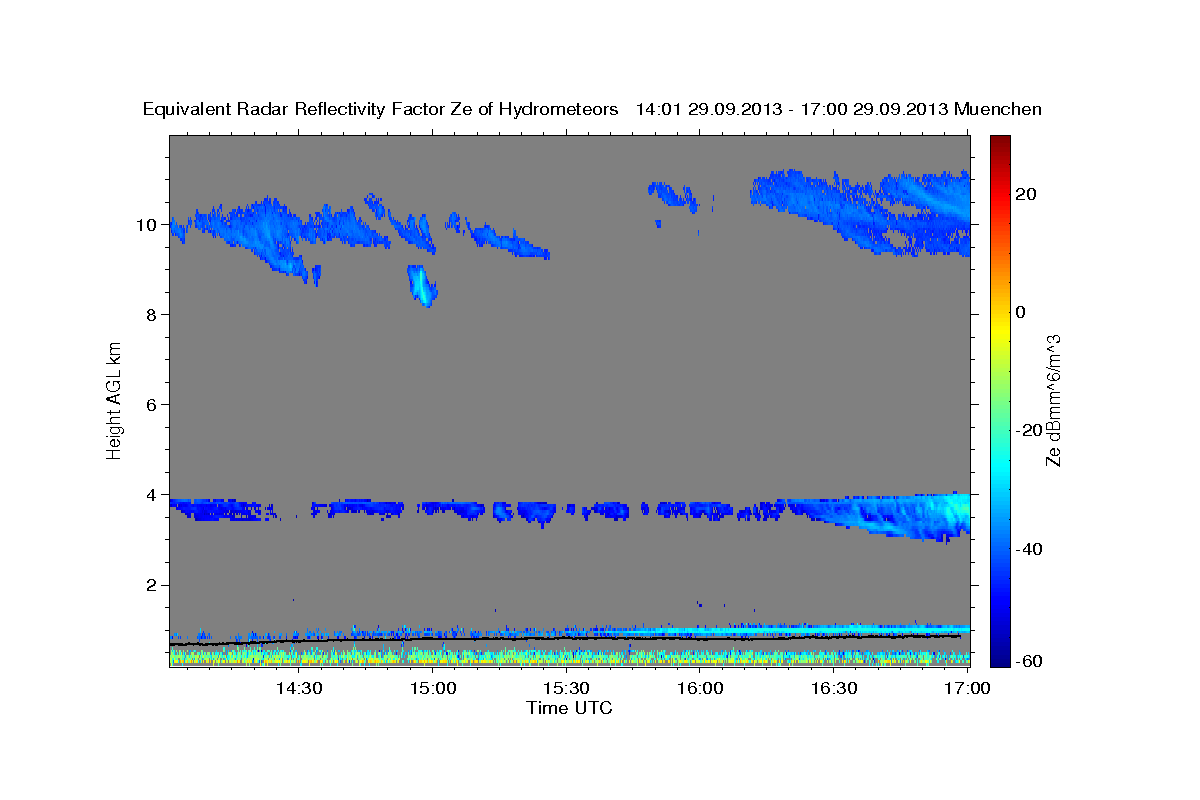Viewport: 1200px width, 800px height.
Task: Click the colorbar label -60
Action: pos(1029,662)
